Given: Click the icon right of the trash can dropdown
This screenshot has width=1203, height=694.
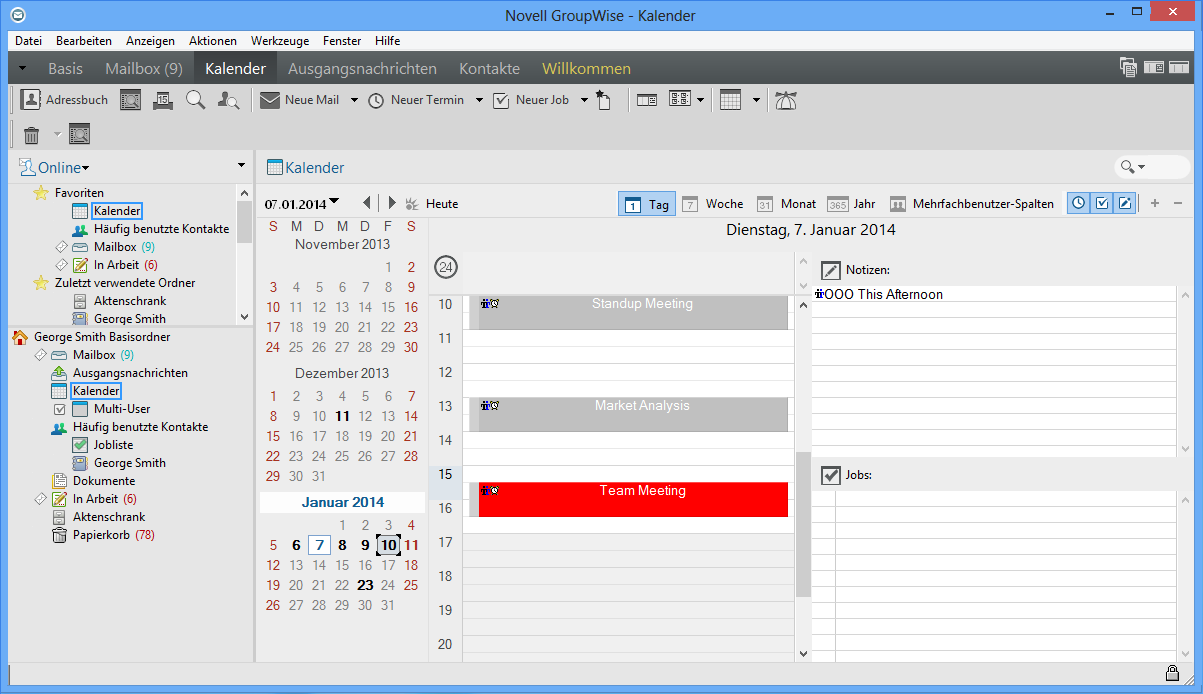Looking at the screenshot, I should pyautogui.click(x=80, y=134).
